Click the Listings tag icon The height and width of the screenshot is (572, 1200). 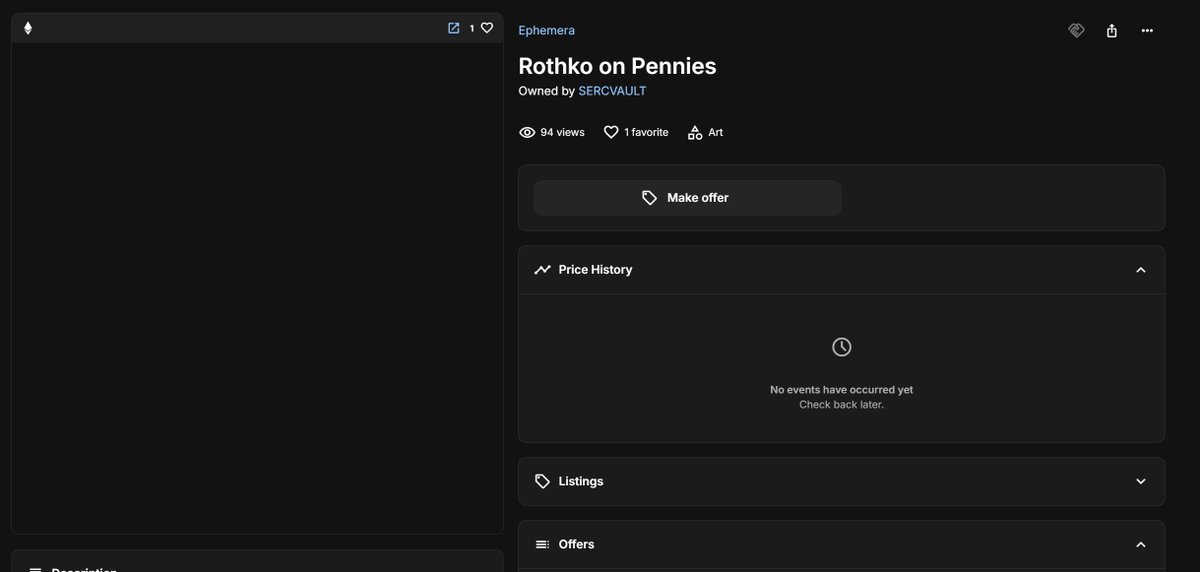point(542,481)
